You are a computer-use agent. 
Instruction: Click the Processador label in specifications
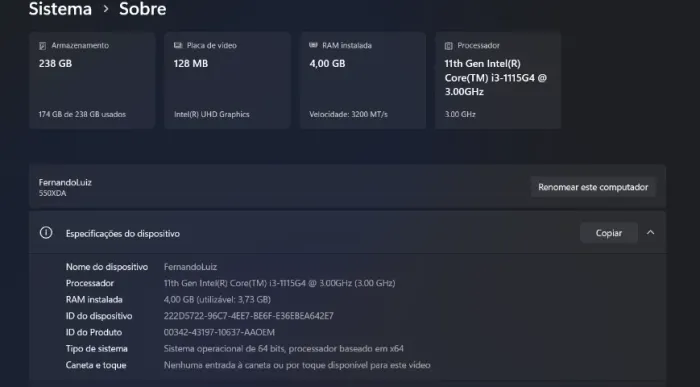point(90,283)
